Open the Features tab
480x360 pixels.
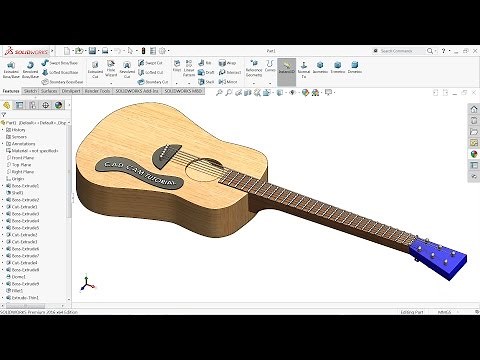(11, 91)
